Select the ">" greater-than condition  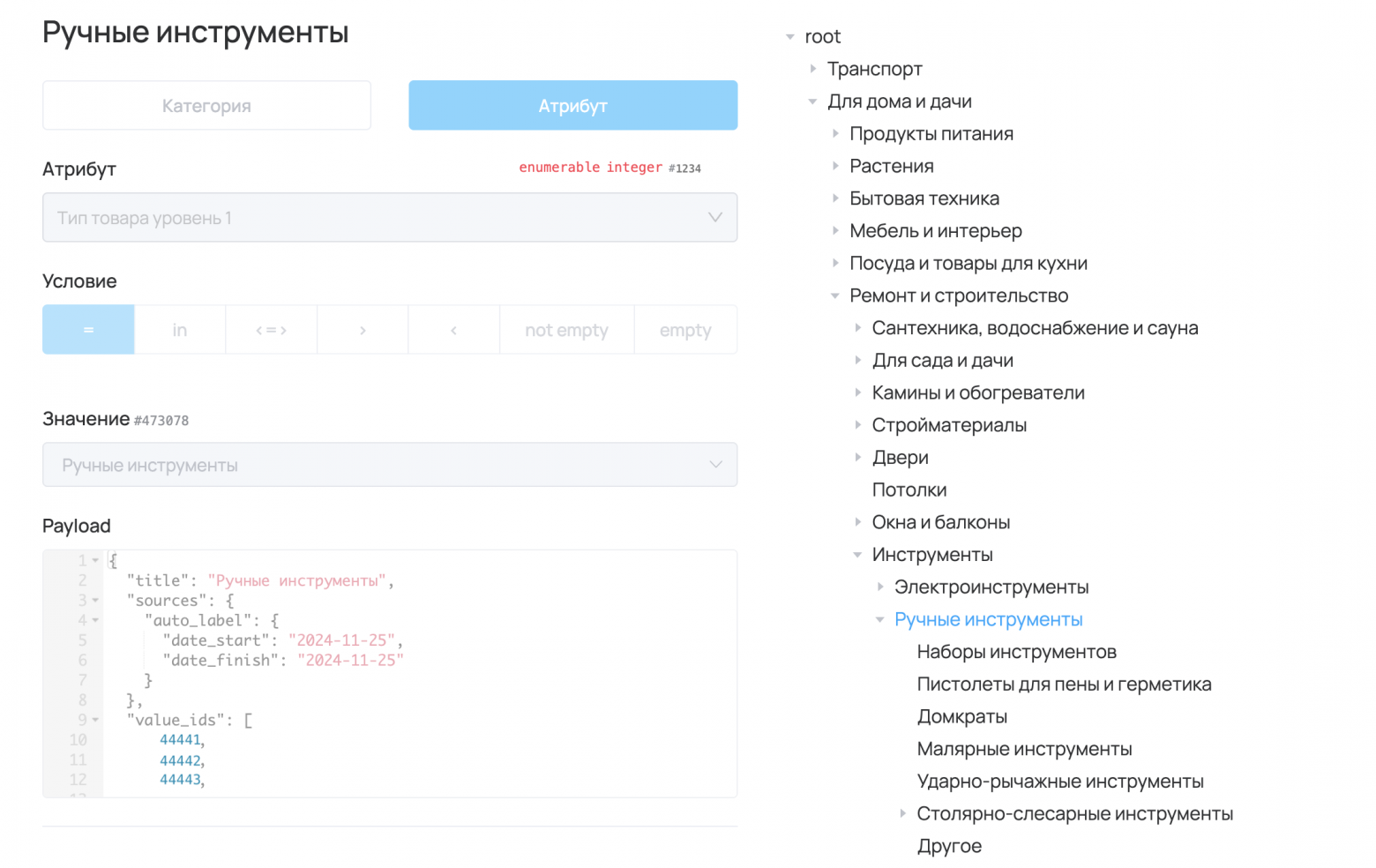click(363, 329)
